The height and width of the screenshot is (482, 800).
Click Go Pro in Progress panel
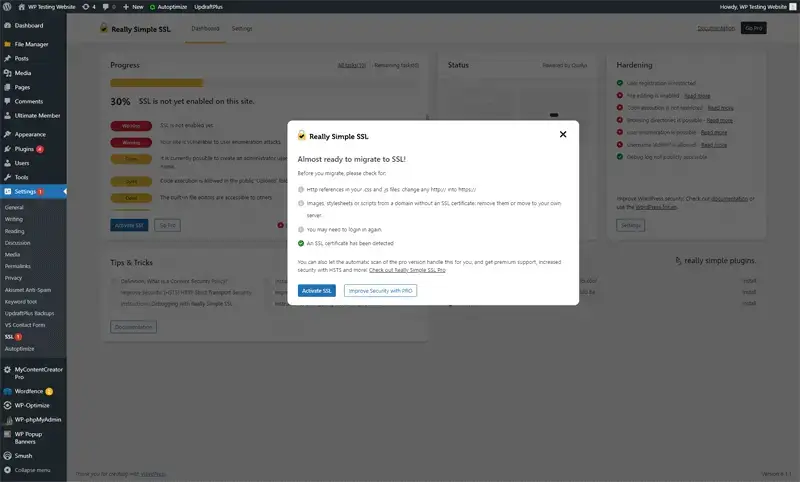click(167, 225)
